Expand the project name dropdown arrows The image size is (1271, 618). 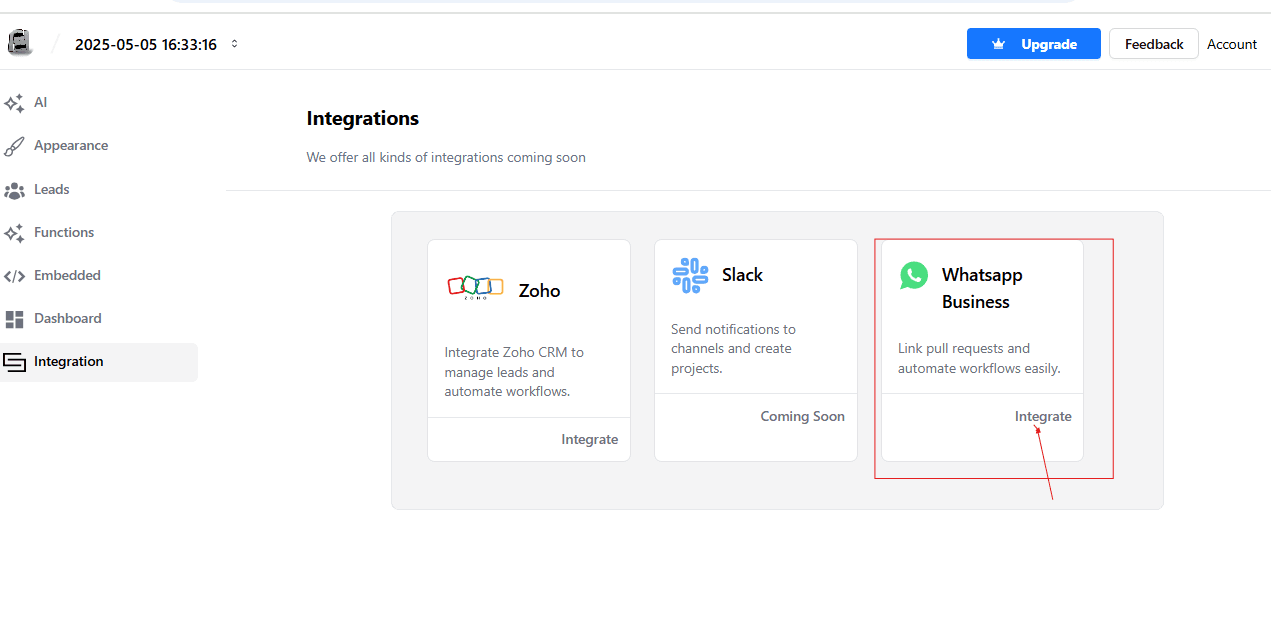(235, 44)
